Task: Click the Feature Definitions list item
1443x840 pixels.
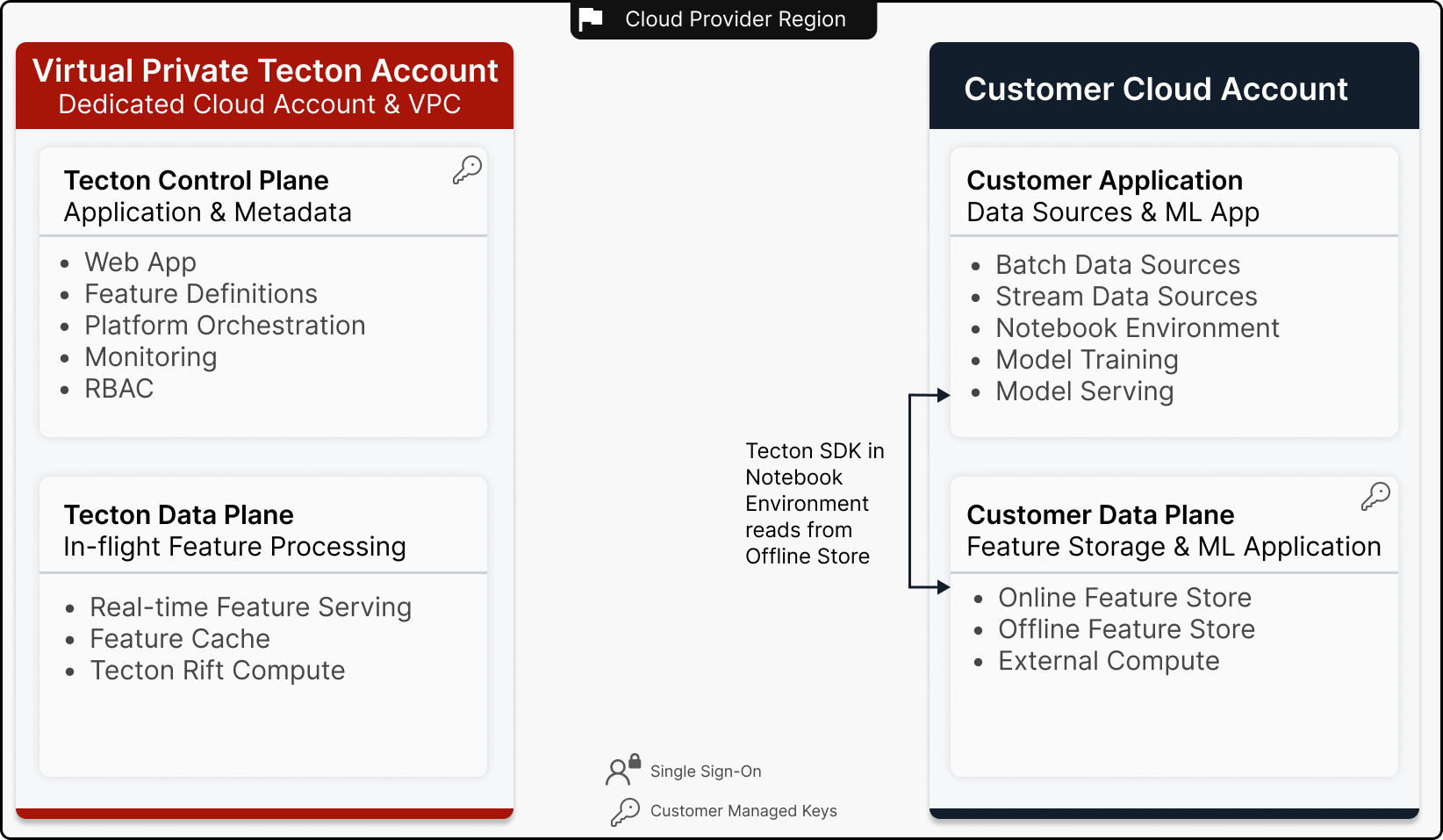Action: [201, 294]
